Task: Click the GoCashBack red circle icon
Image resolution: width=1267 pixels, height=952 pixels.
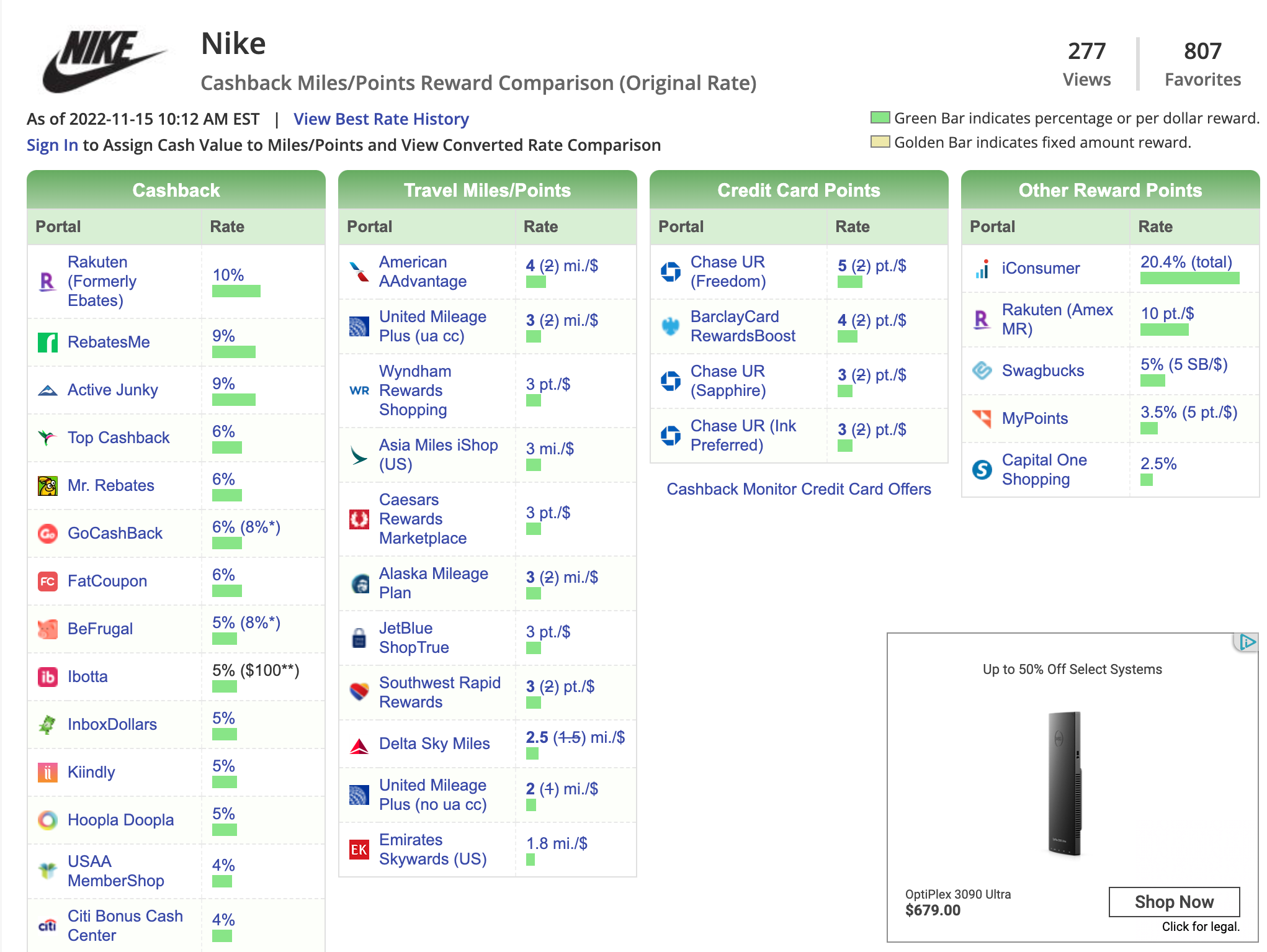Action: (47, 533)
